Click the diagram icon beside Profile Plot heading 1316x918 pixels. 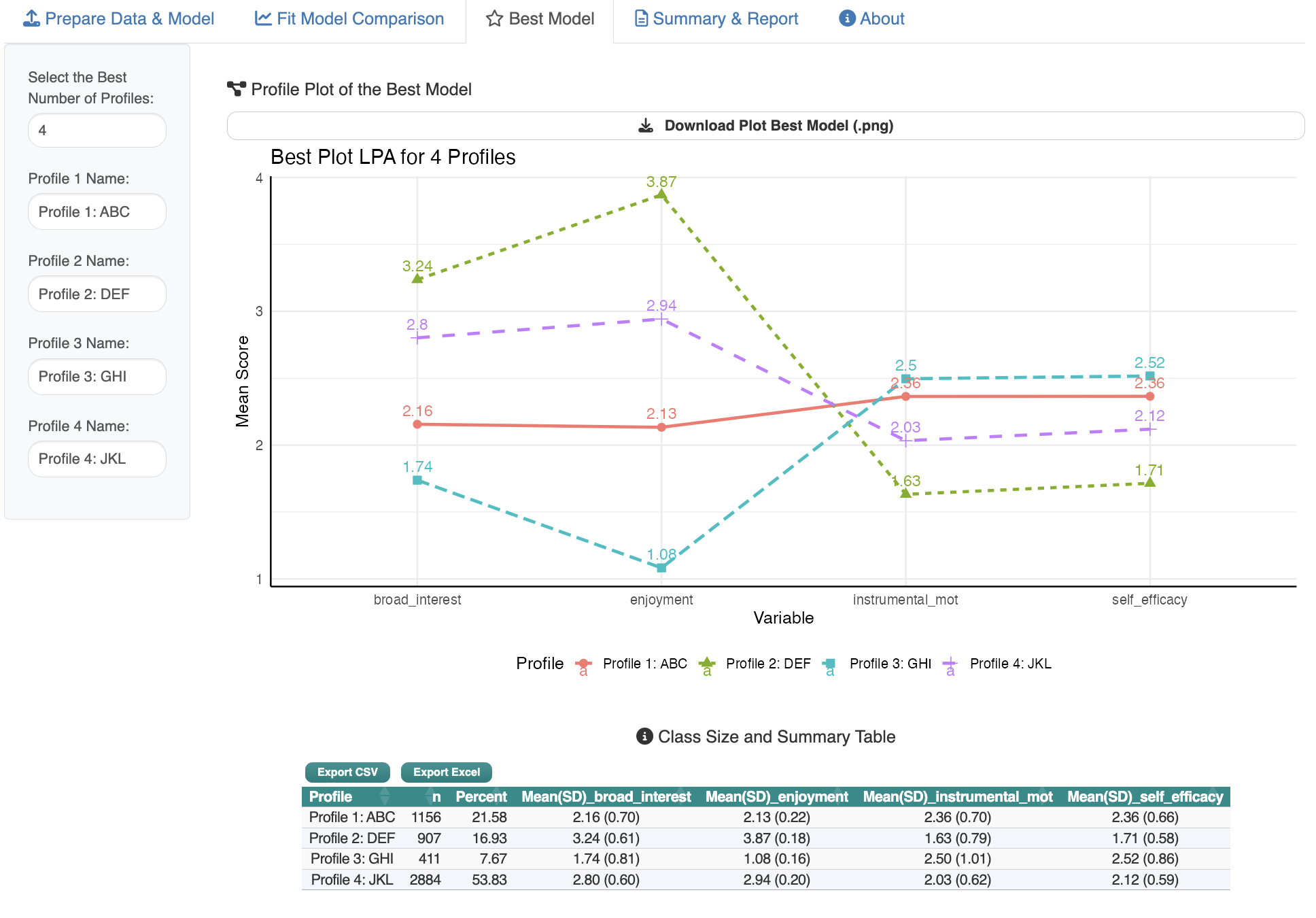(x=236, y=89)
